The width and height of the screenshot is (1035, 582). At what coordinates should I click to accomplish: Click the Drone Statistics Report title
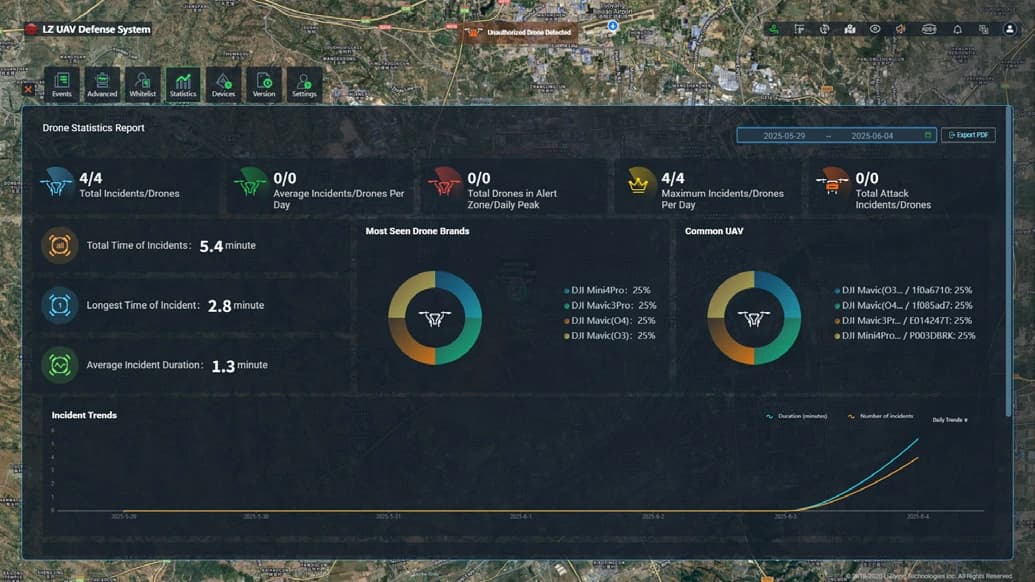pos(93,128)
